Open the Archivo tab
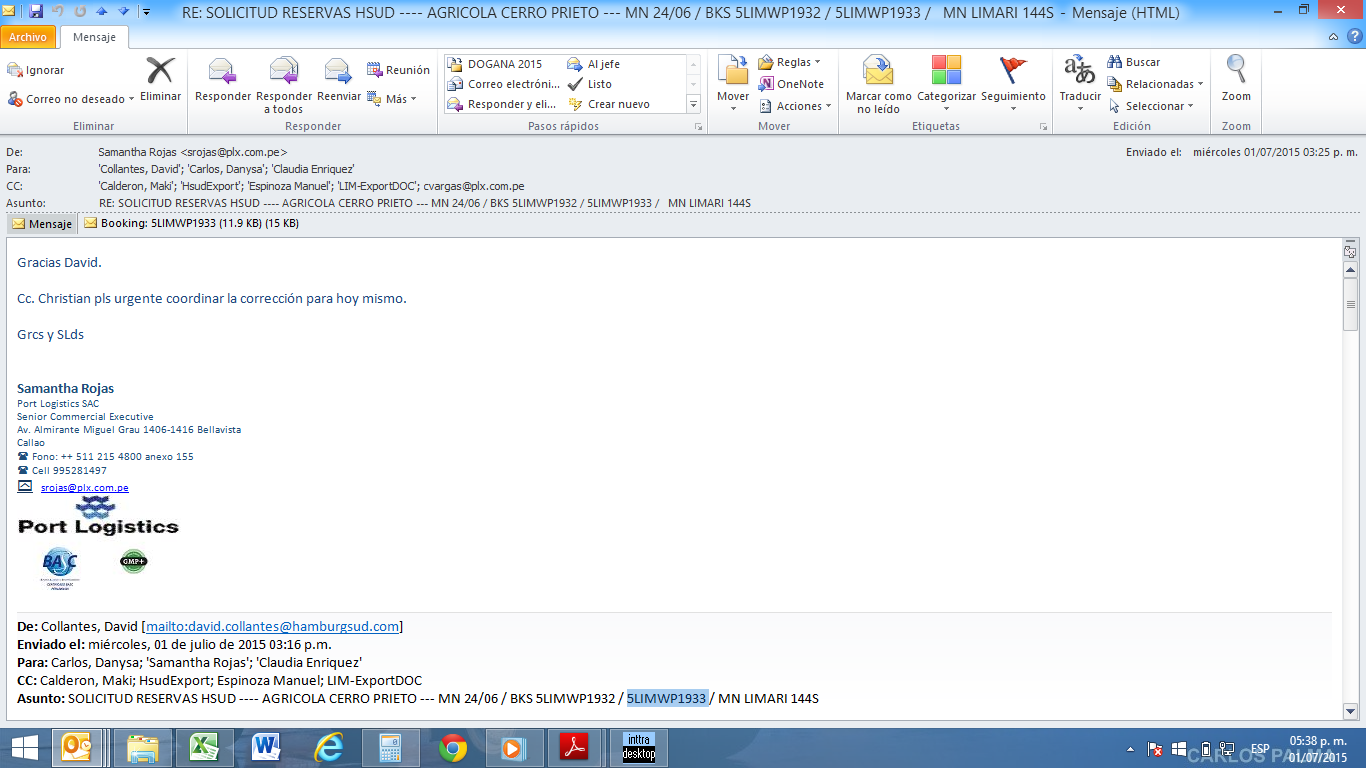The image size is (1366, 768). pos(28,37)
